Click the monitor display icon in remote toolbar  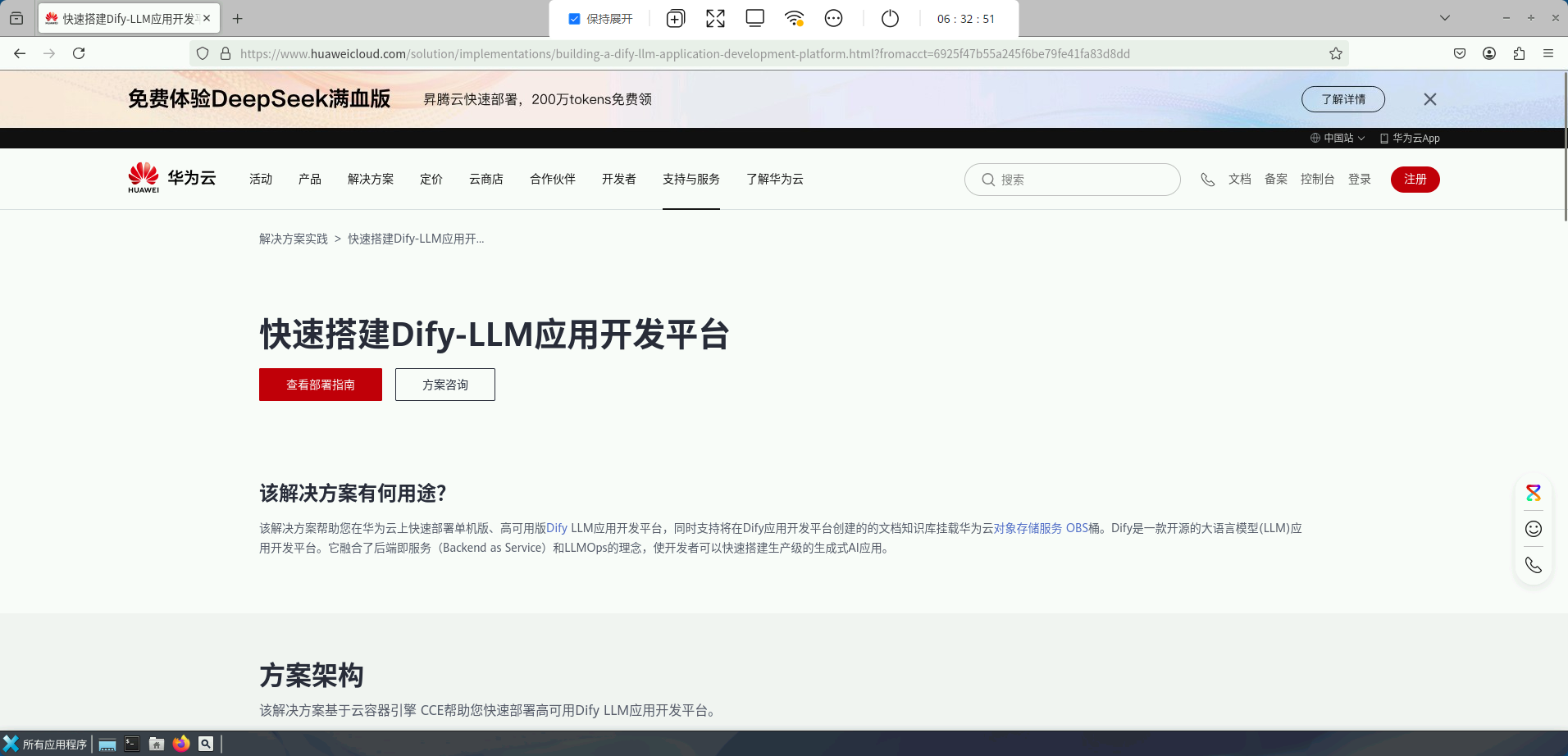coord(754,19)
